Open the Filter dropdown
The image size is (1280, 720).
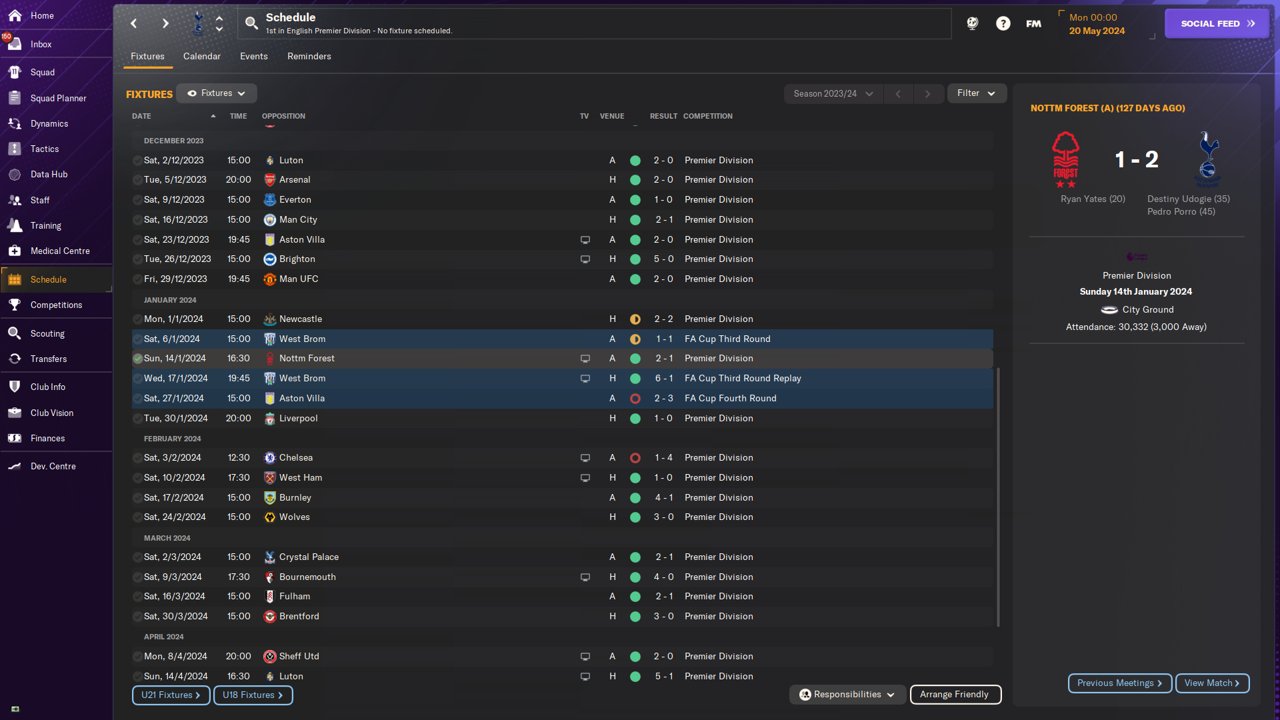976,93
